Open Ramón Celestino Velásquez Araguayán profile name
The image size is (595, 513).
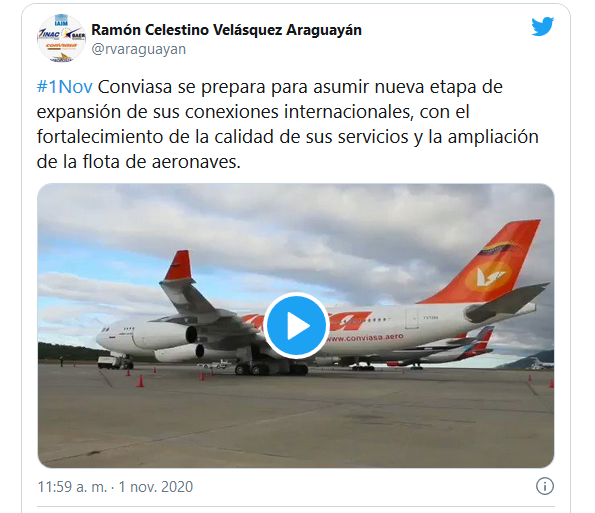[x=227, y=30]
